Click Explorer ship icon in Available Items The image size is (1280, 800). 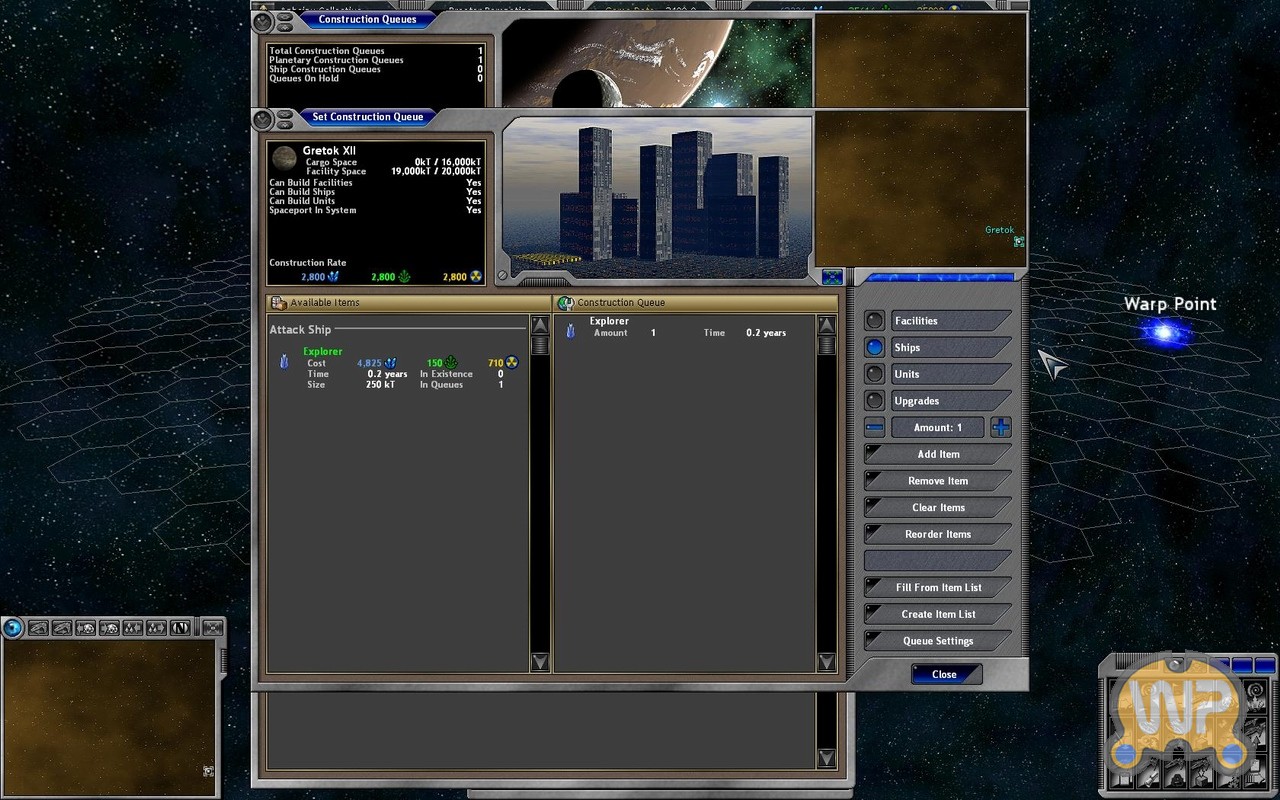(284, 362)
